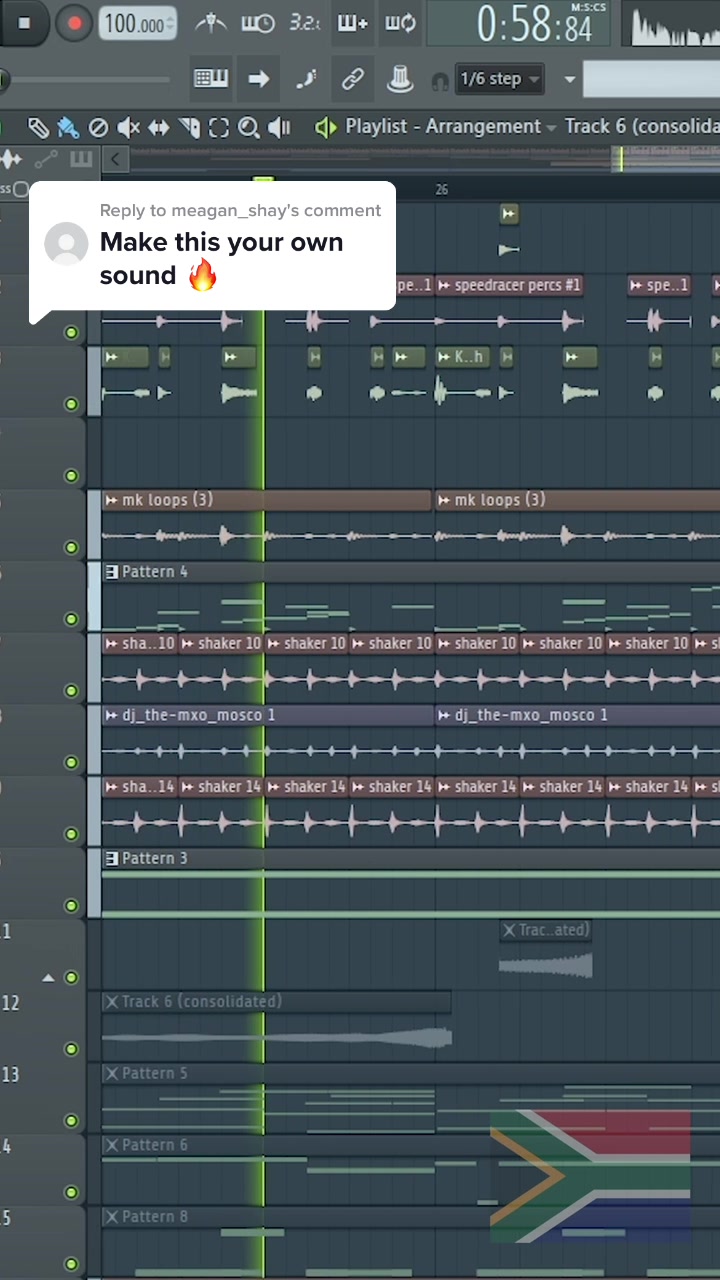Click the Select marquee tool
720x1280 pixels.
(219, 127)
